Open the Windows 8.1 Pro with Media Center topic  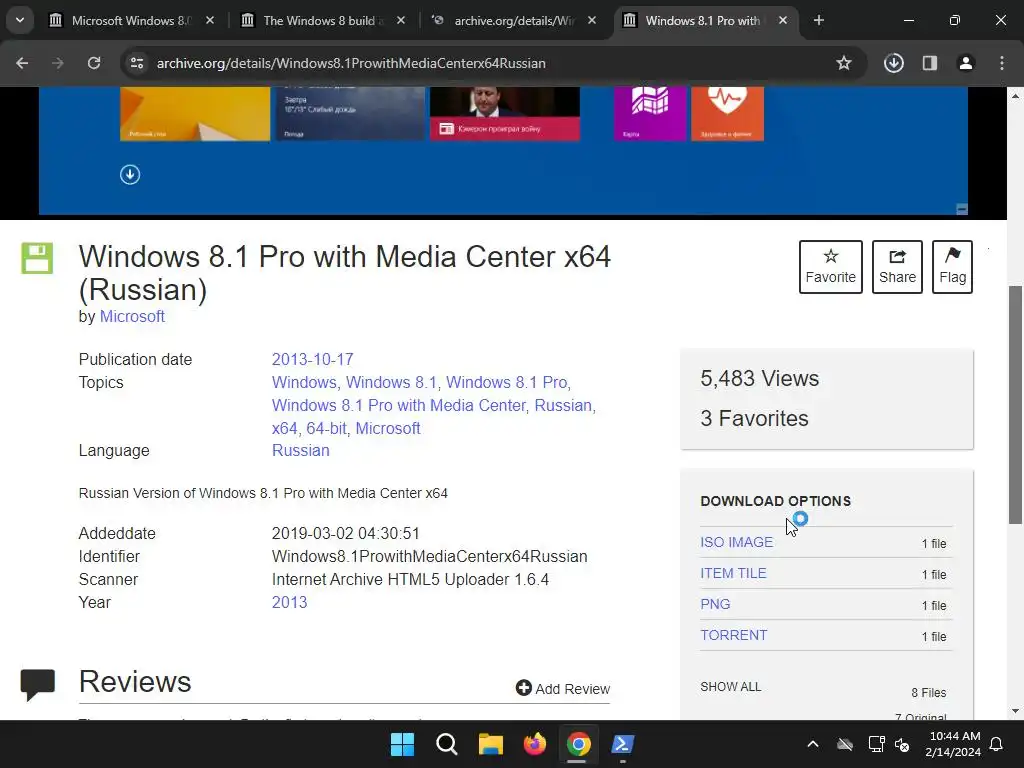point(398,406)
